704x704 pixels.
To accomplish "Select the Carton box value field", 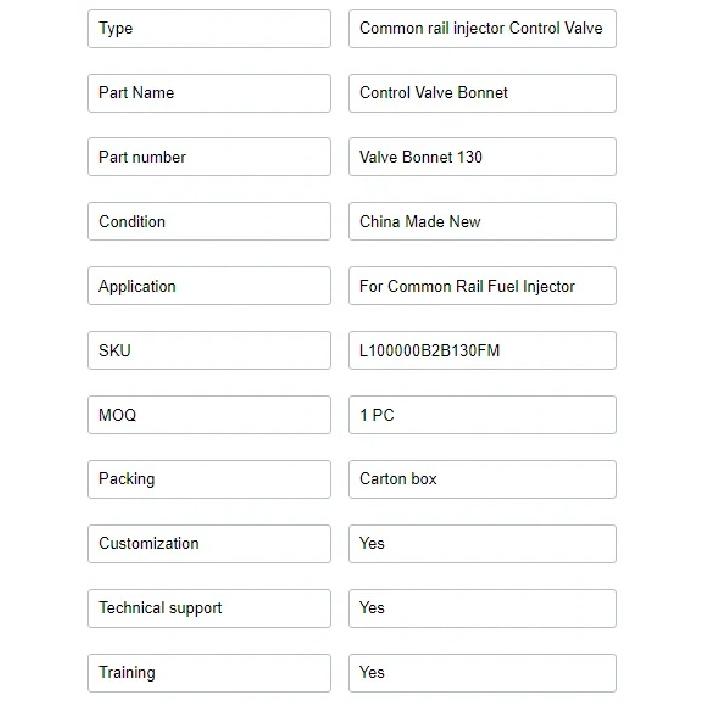I will tap(483, 480).
